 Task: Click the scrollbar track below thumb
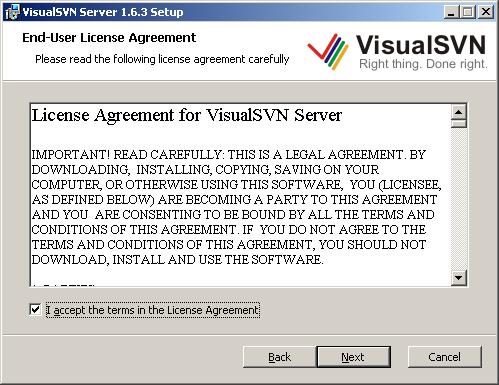pyautogui.click(x=459, y=199)
